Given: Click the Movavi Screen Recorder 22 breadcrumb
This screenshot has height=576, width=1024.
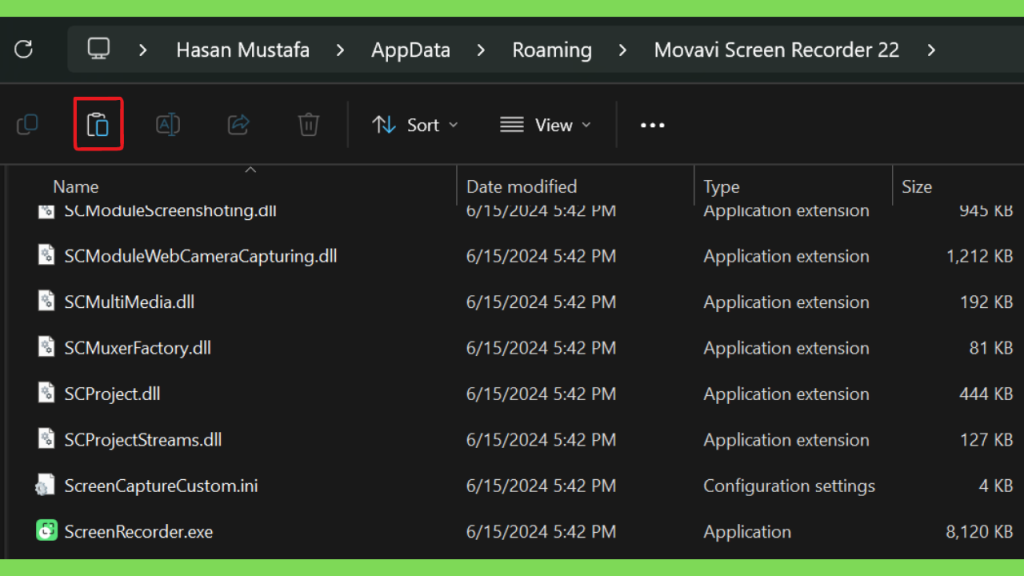Looking at the screenshot, I should coord(776,50).
